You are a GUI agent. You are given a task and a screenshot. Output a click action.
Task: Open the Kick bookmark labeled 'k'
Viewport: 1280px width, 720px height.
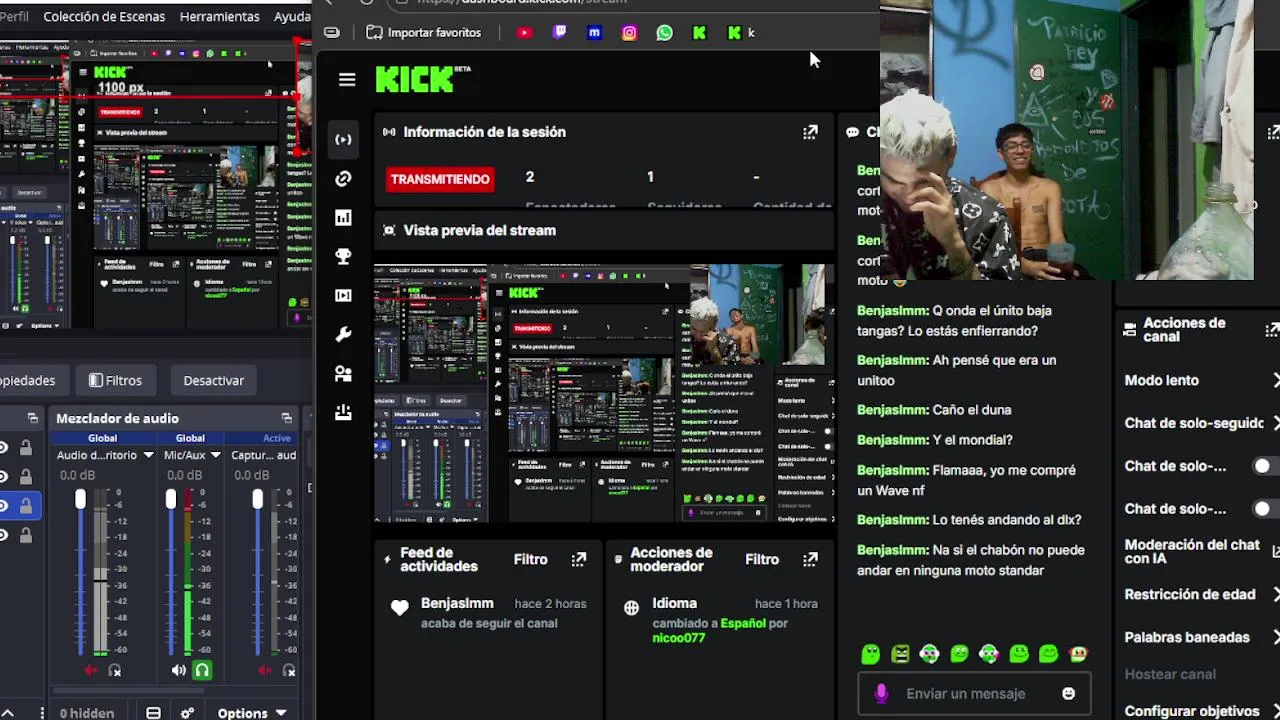click(x=741, y=33)
